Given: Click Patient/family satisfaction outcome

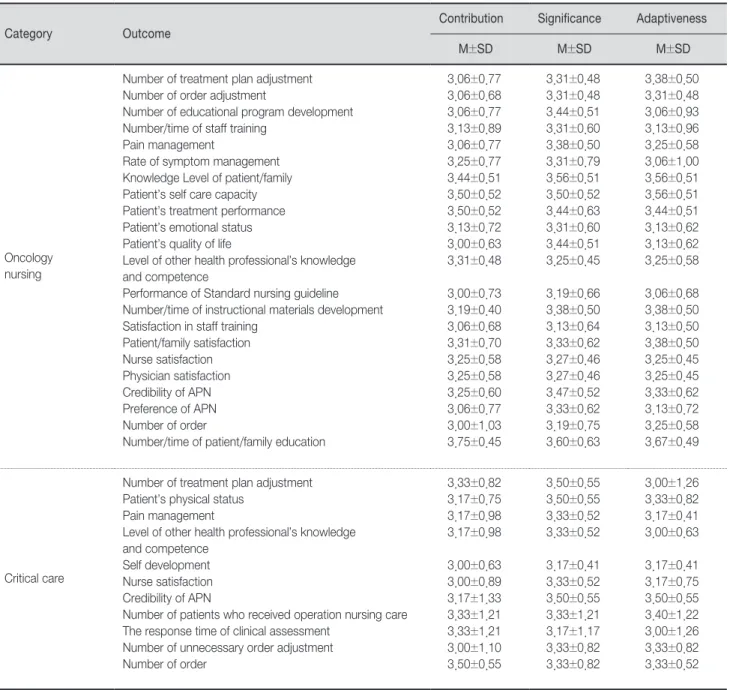Looking at the screenshot, I should point(186,343).
